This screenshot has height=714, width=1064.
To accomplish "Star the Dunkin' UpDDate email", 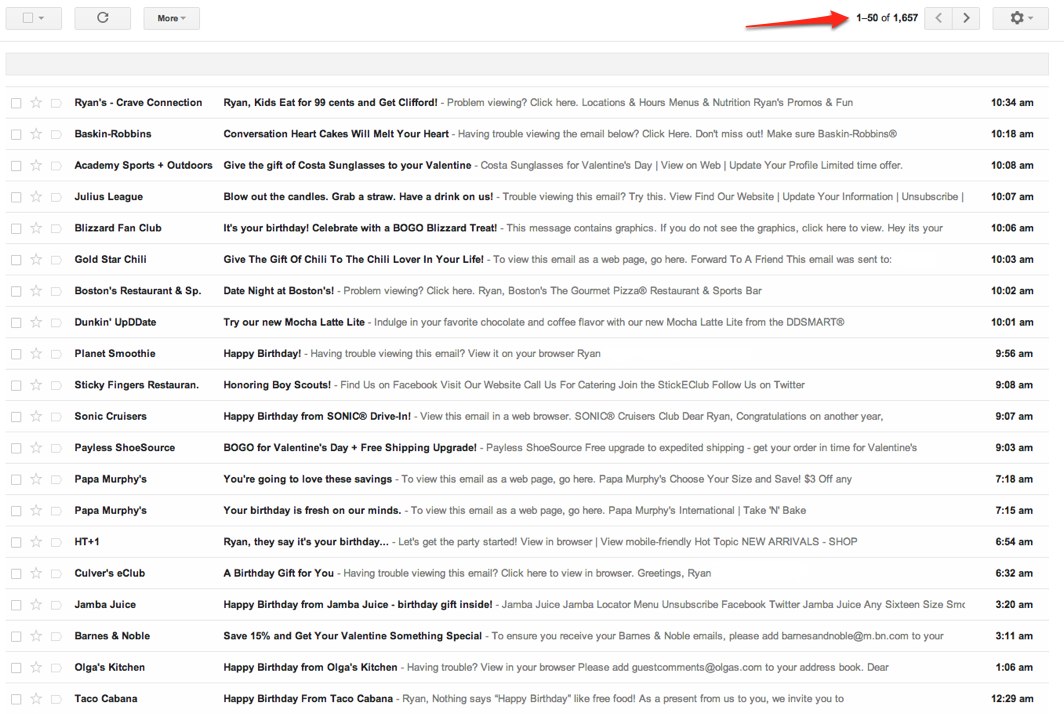I will click(37, 322).
